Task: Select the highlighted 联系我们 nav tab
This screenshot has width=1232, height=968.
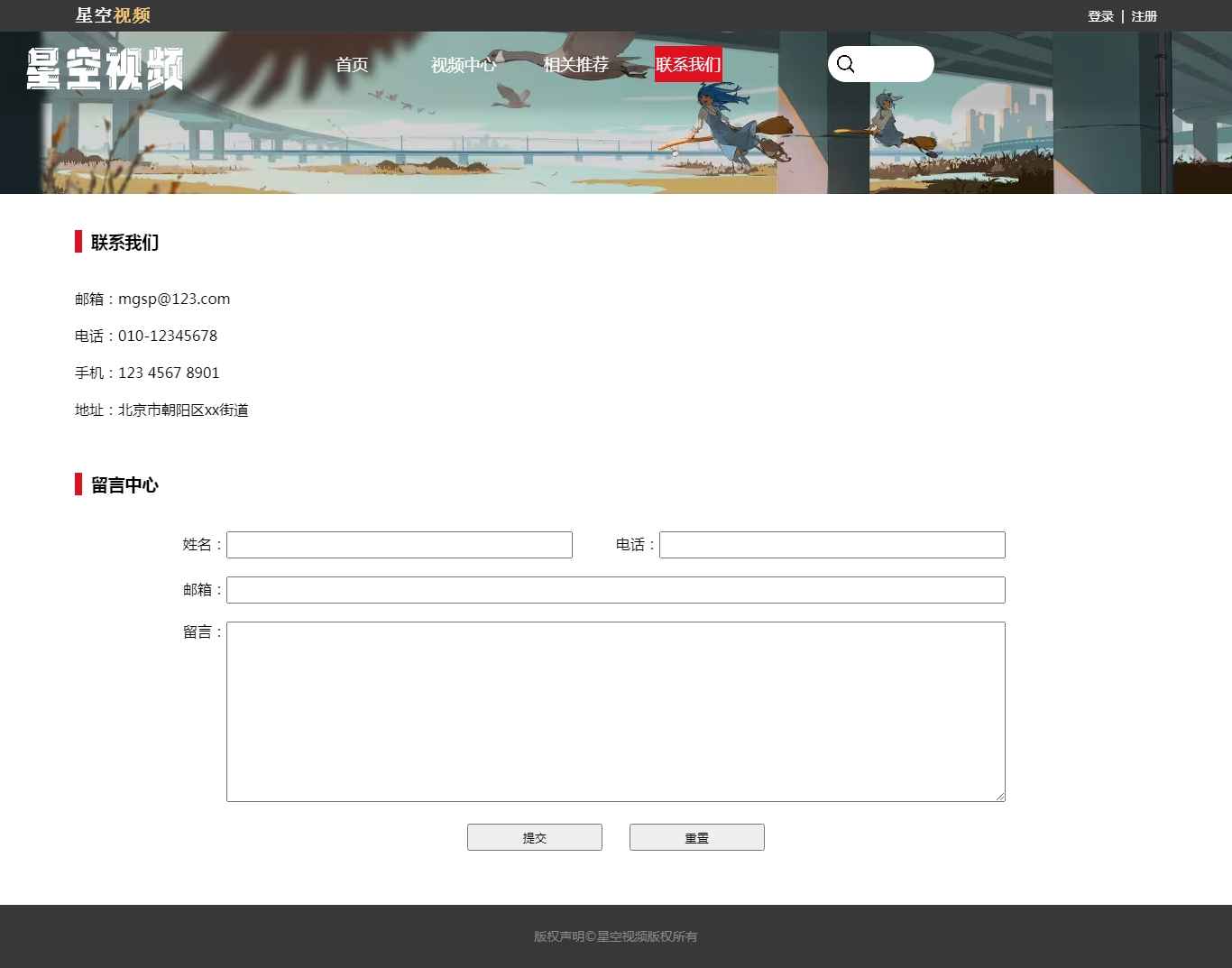Action: (688, 64)
